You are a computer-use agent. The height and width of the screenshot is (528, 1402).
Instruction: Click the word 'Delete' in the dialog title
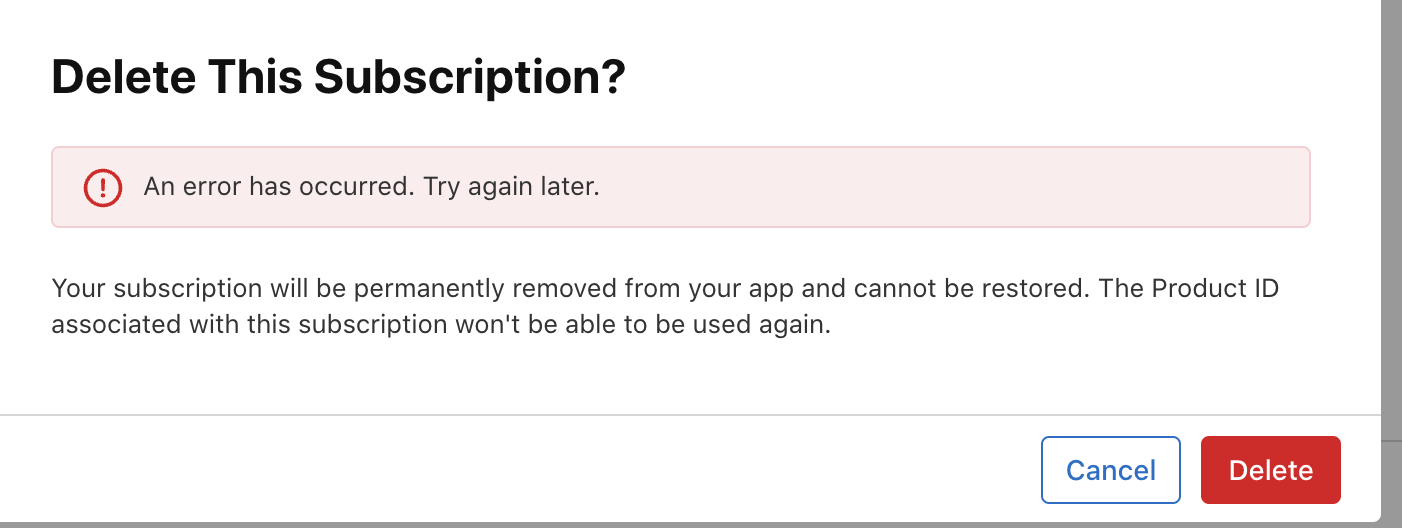coord(122,78)
